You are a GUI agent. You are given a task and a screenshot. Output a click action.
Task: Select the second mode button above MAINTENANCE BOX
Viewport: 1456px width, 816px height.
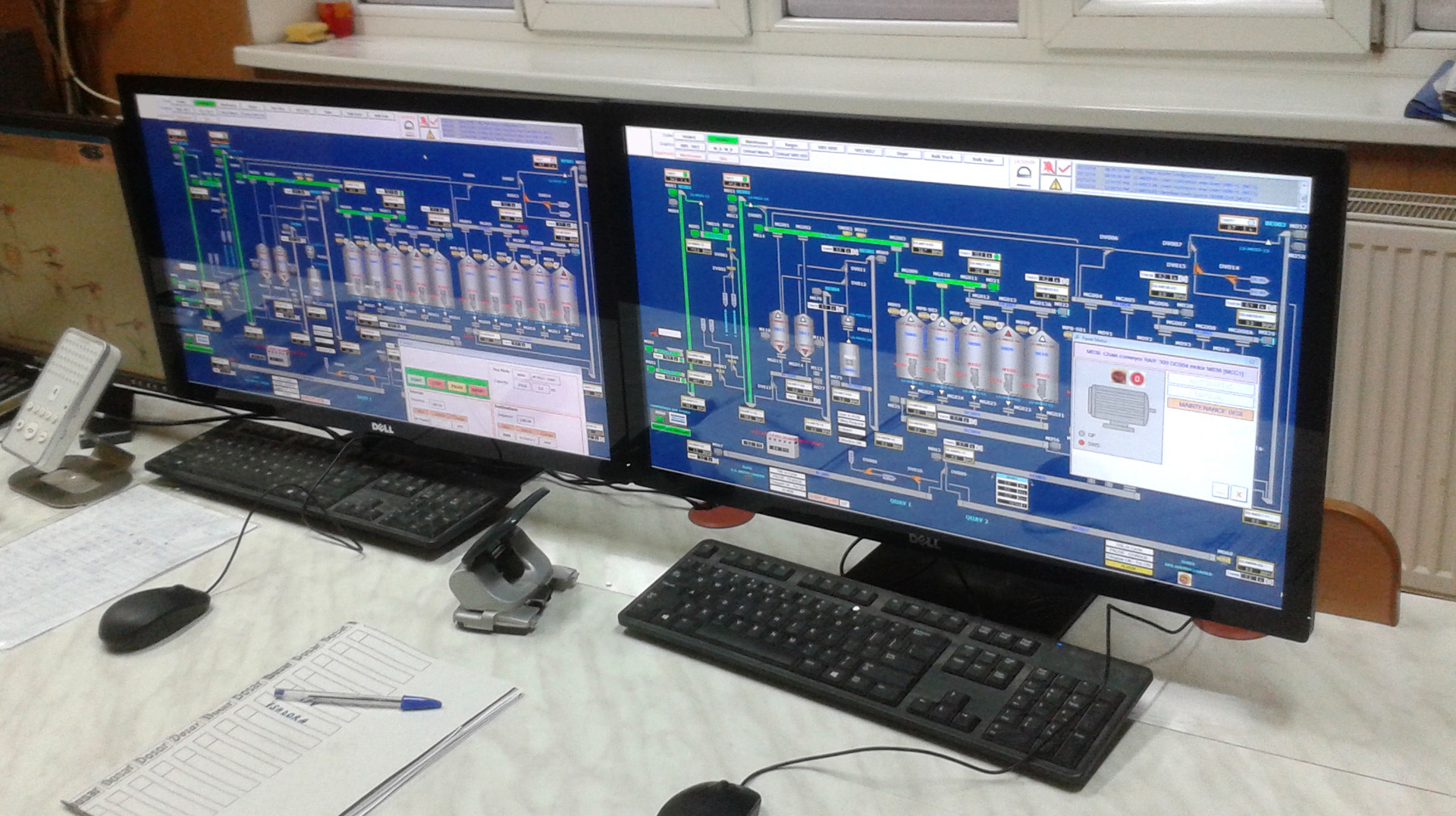pos(1210,397)
